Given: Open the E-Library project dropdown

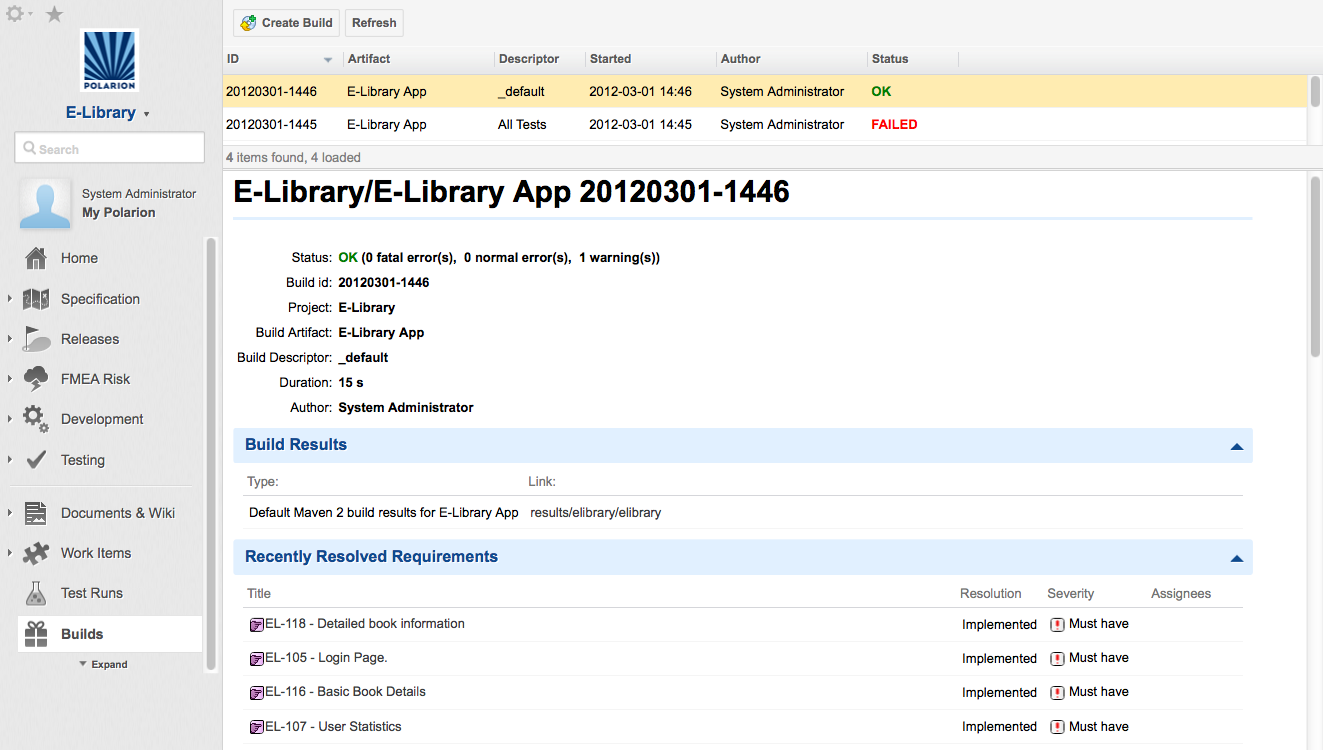Looking at the screenshot, I should [109, 112].
